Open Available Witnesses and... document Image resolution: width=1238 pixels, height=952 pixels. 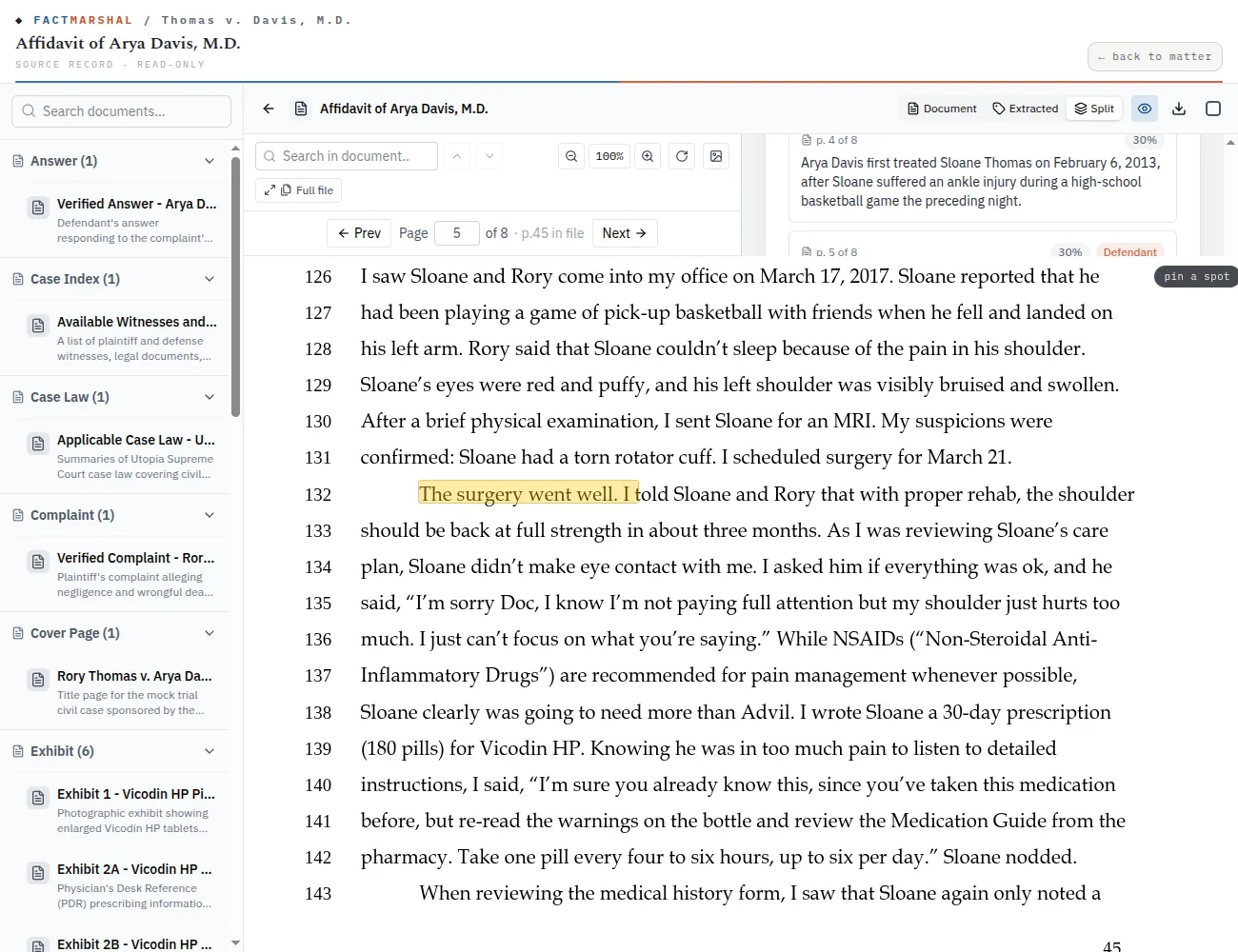[x=114, y=338]
